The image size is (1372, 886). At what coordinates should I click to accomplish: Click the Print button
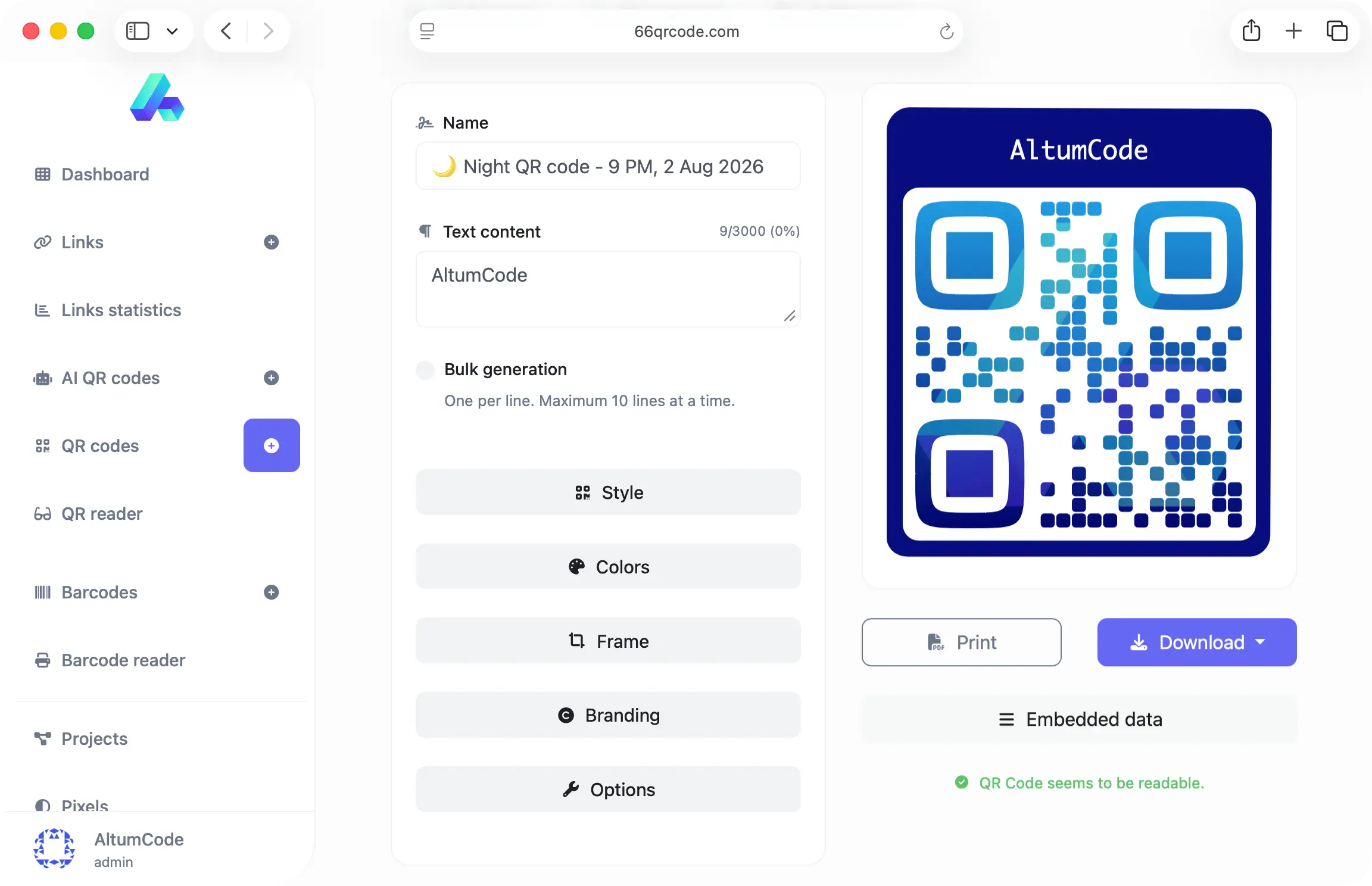[961, 642]
